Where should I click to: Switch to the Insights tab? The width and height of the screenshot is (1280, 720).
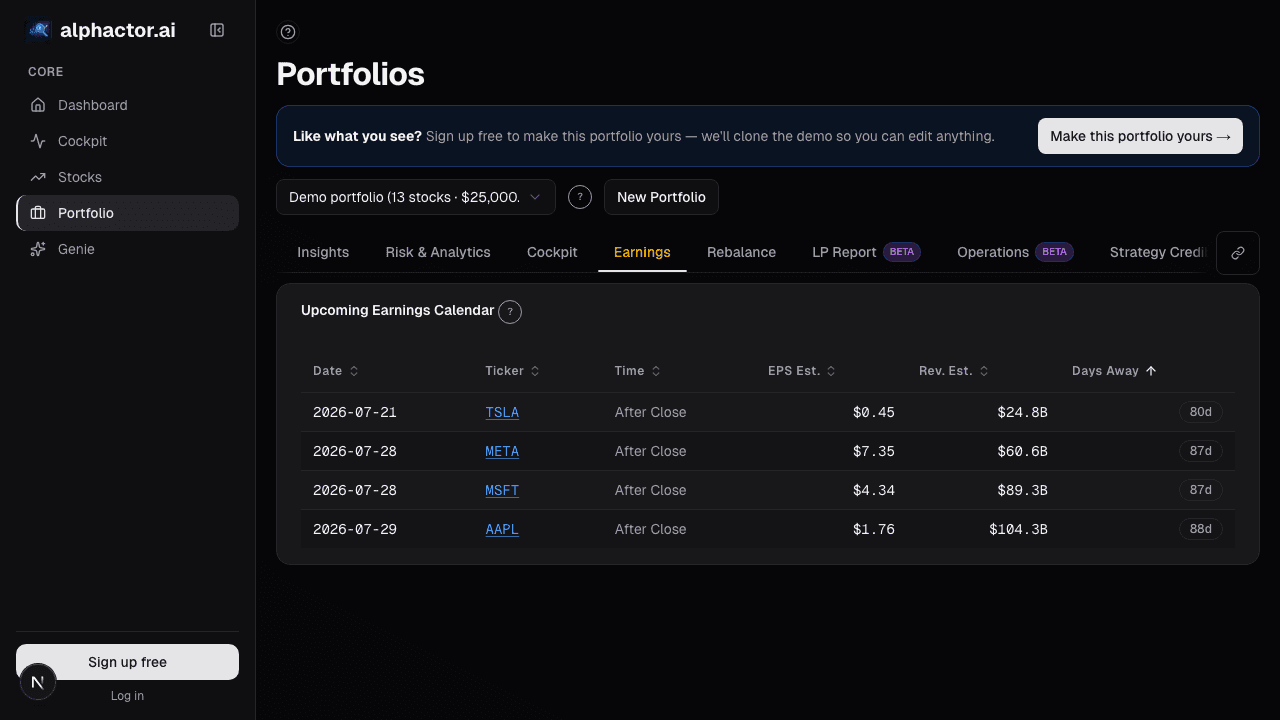[323, 252]
